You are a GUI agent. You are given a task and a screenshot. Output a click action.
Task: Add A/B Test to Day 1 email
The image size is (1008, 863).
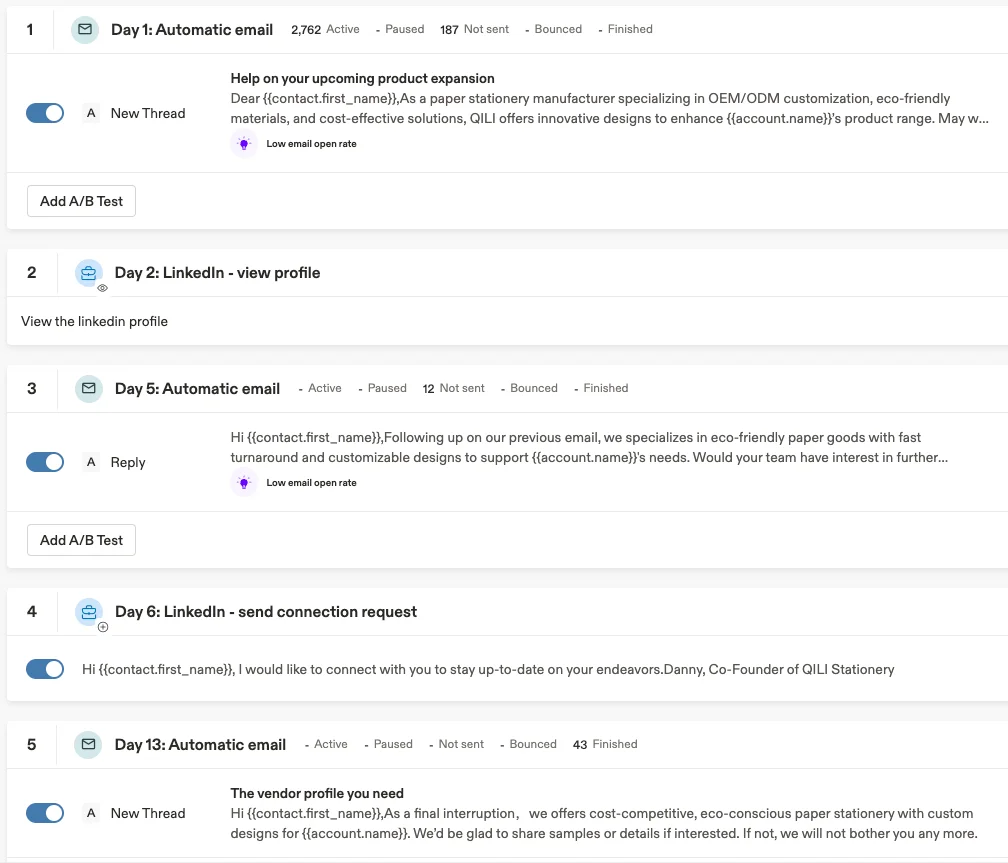coord(81,201)
